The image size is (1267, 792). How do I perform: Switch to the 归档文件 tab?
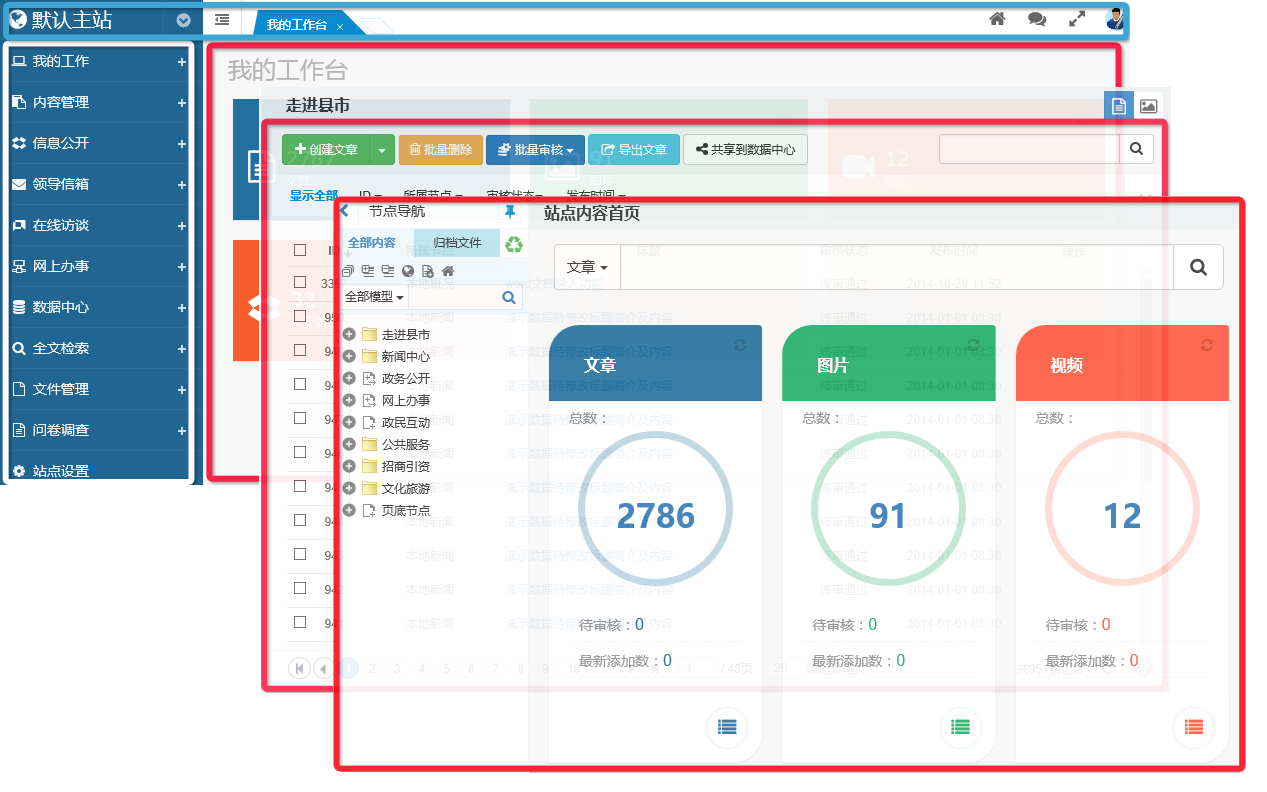pyautogui.click(x=457, y=243)
